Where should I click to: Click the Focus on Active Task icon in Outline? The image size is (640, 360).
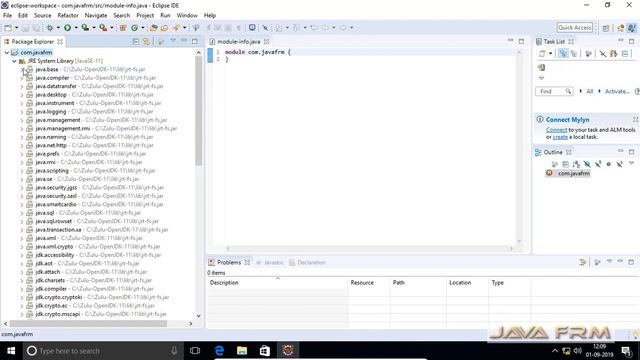click(555, 164)
